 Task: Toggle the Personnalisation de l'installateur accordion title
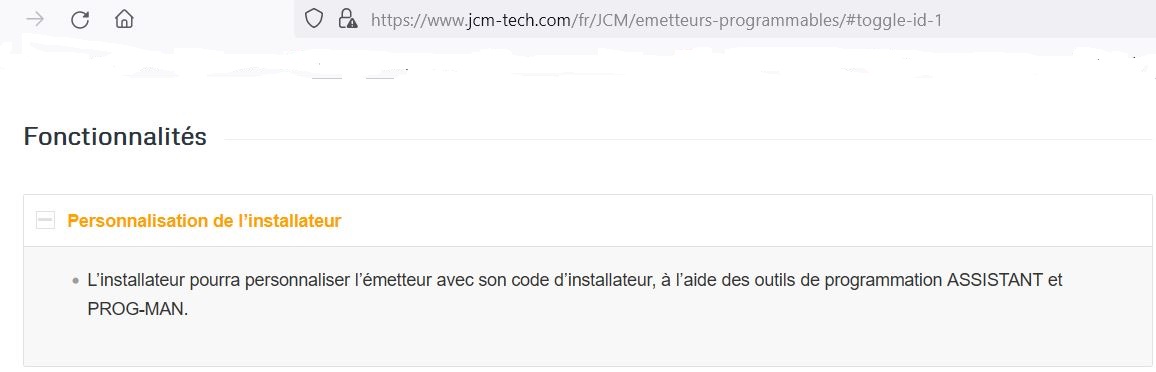(x=204, y=220)
